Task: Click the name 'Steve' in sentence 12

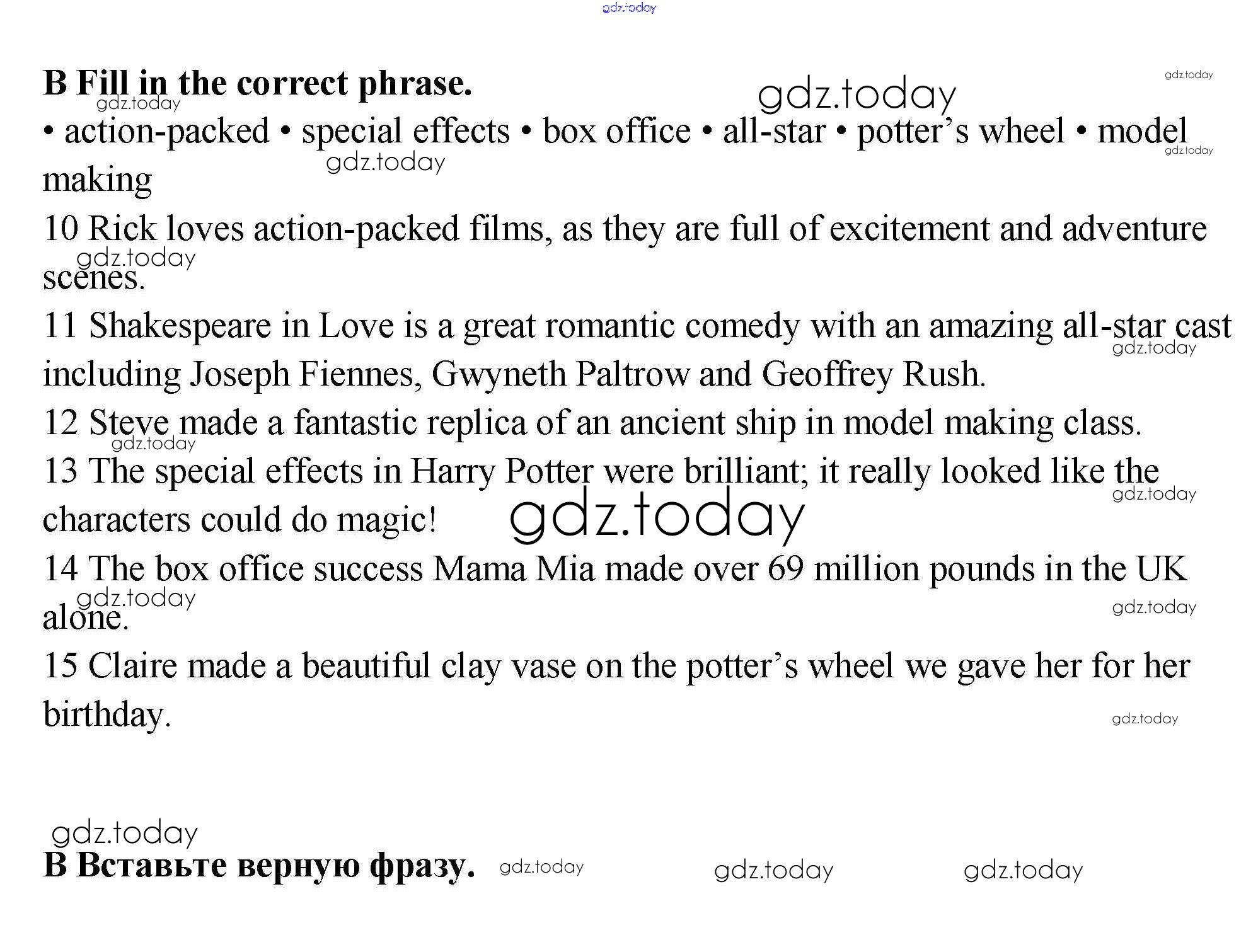Action: tap(129, 423)
